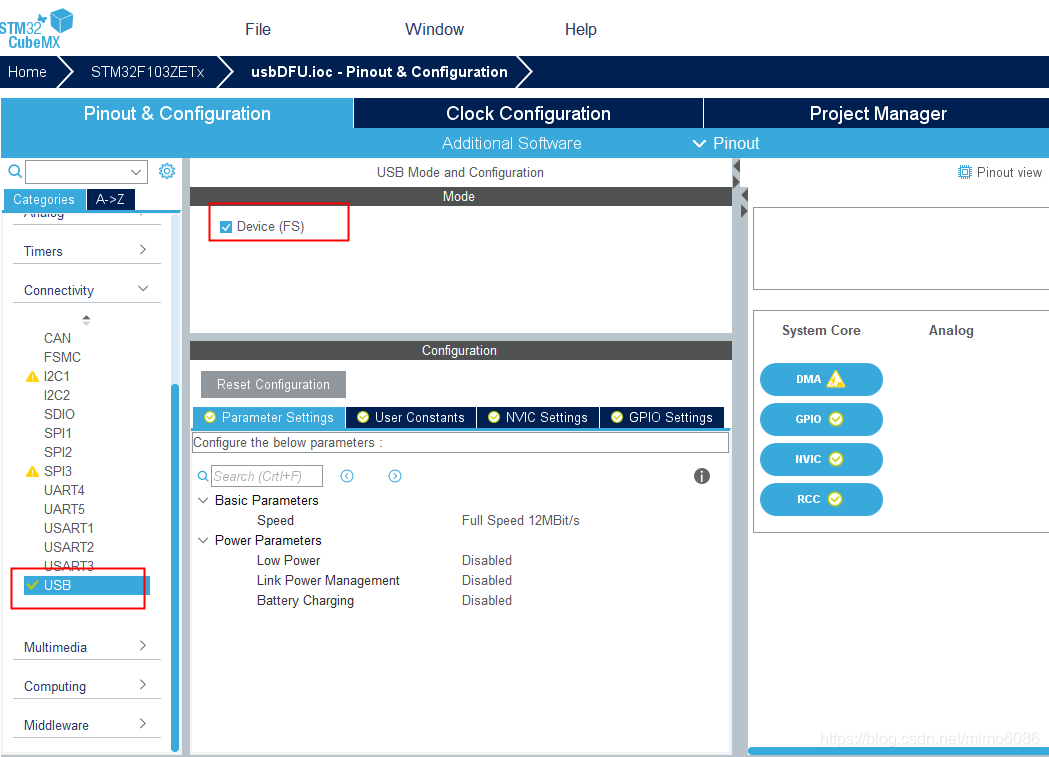The height and width of the screenshot is (757, 1049).
Task: Open the NVIC Settings tab
Action: 539,417
